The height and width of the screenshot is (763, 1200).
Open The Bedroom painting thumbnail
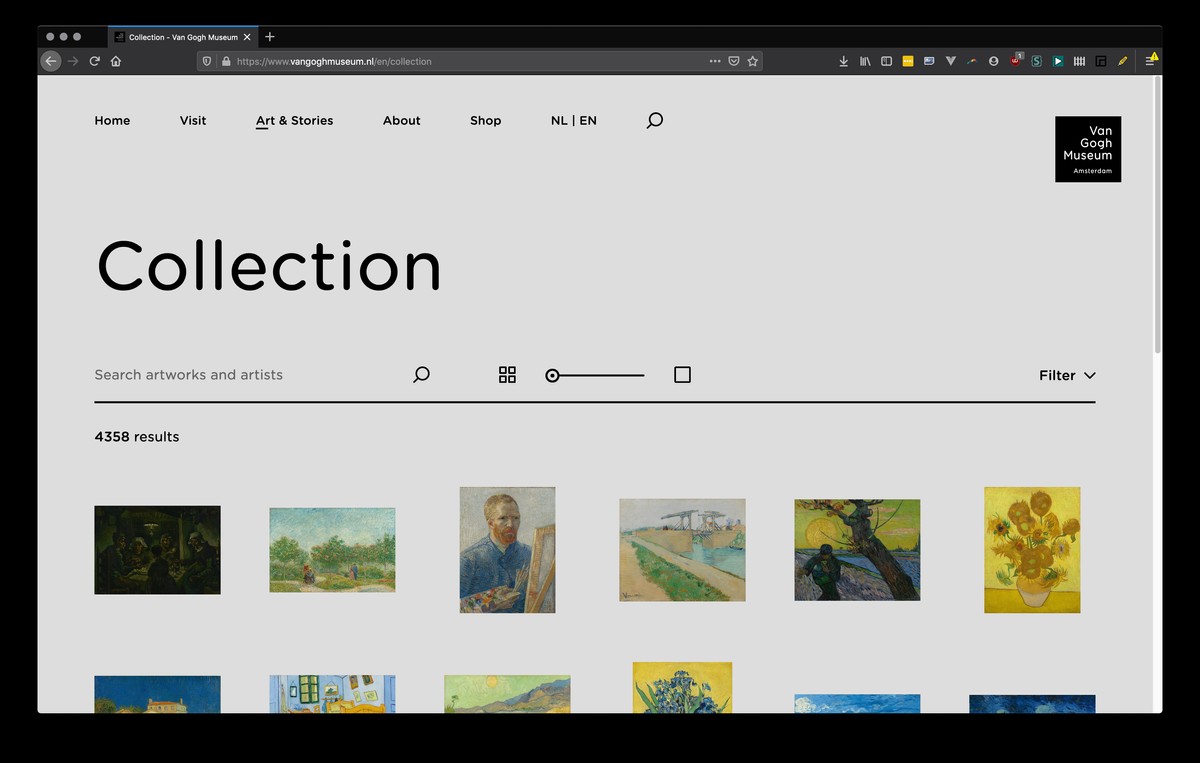point(332,694)
